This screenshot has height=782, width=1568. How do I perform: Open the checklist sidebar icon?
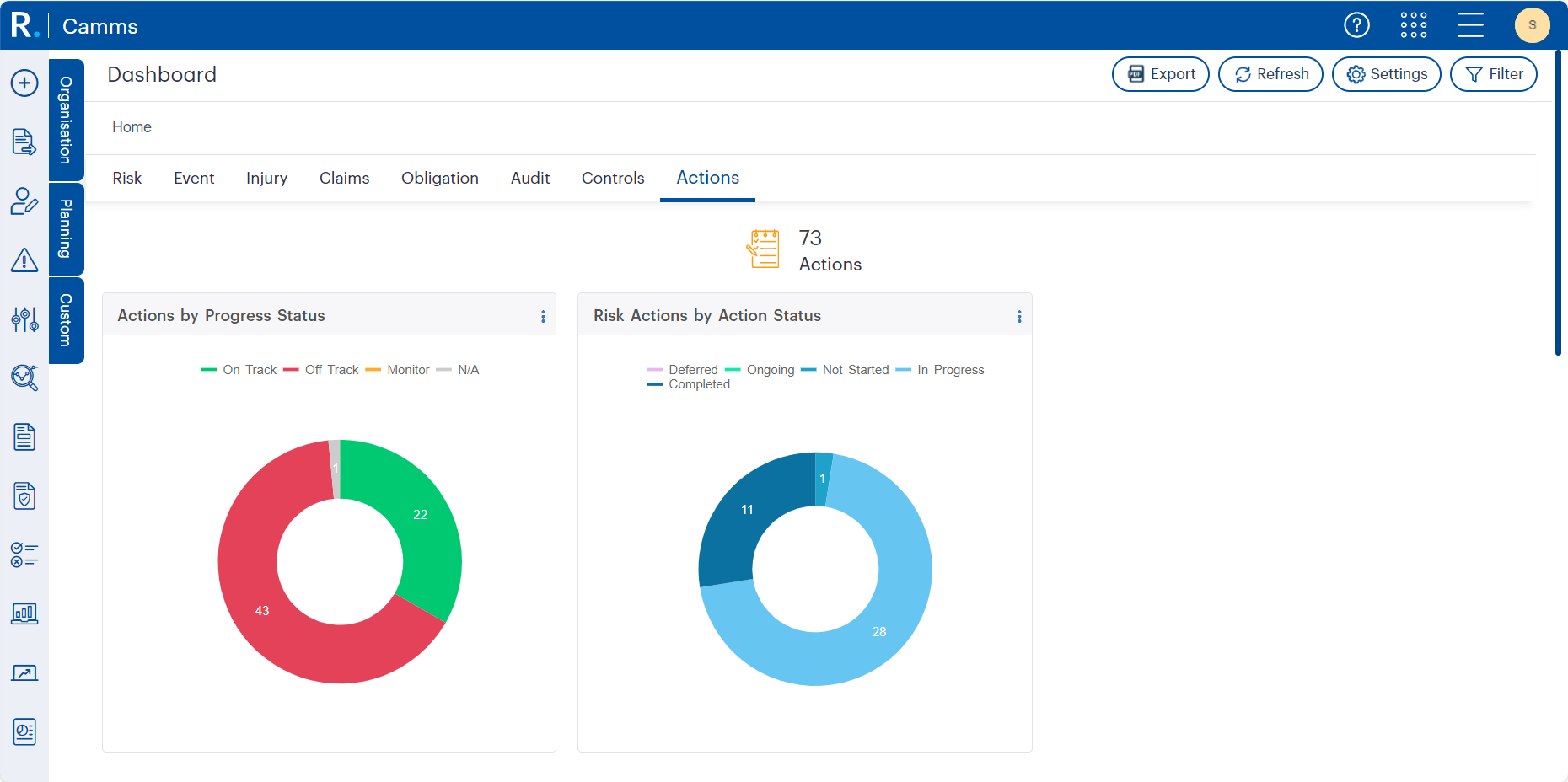(x=24, y=554)
